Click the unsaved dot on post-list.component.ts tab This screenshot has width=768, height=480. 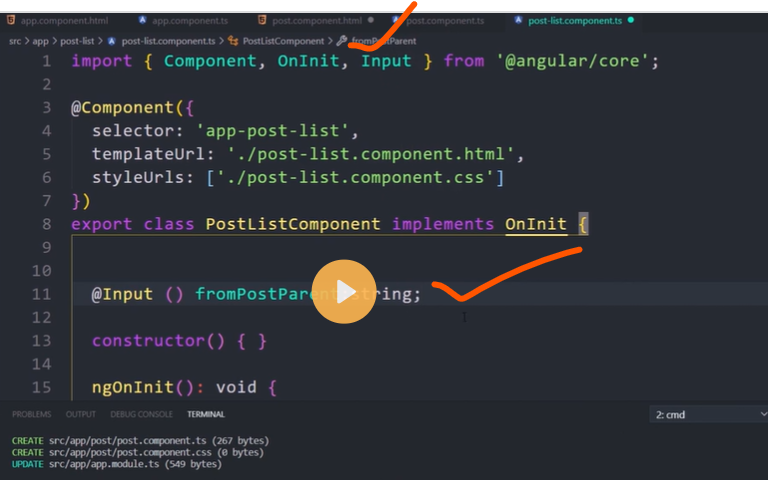coord(632,20)
